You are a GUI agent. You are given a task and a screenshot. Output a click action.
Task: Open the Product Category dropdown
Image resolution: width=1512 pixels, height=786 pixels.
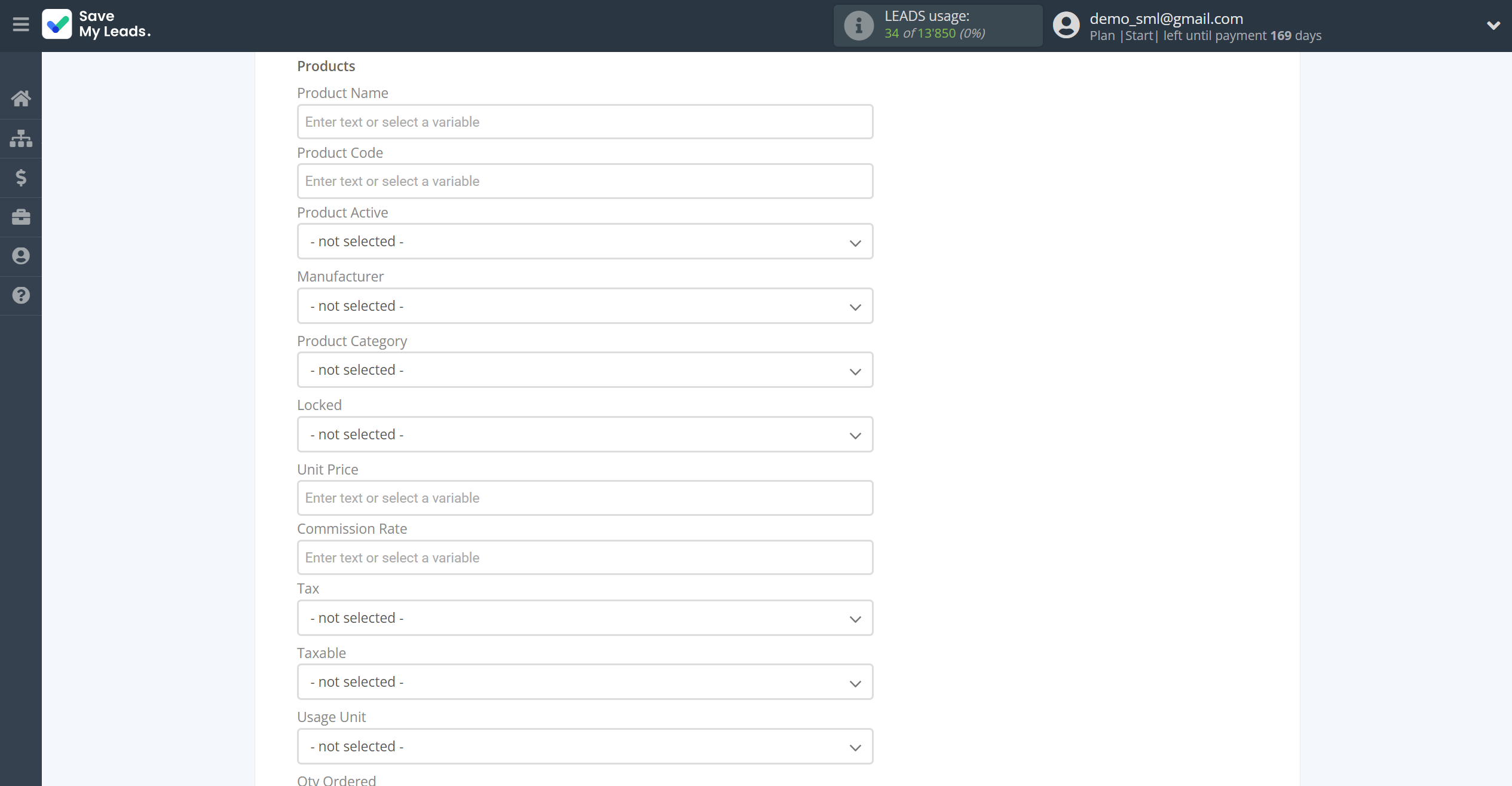pos(584,370)
